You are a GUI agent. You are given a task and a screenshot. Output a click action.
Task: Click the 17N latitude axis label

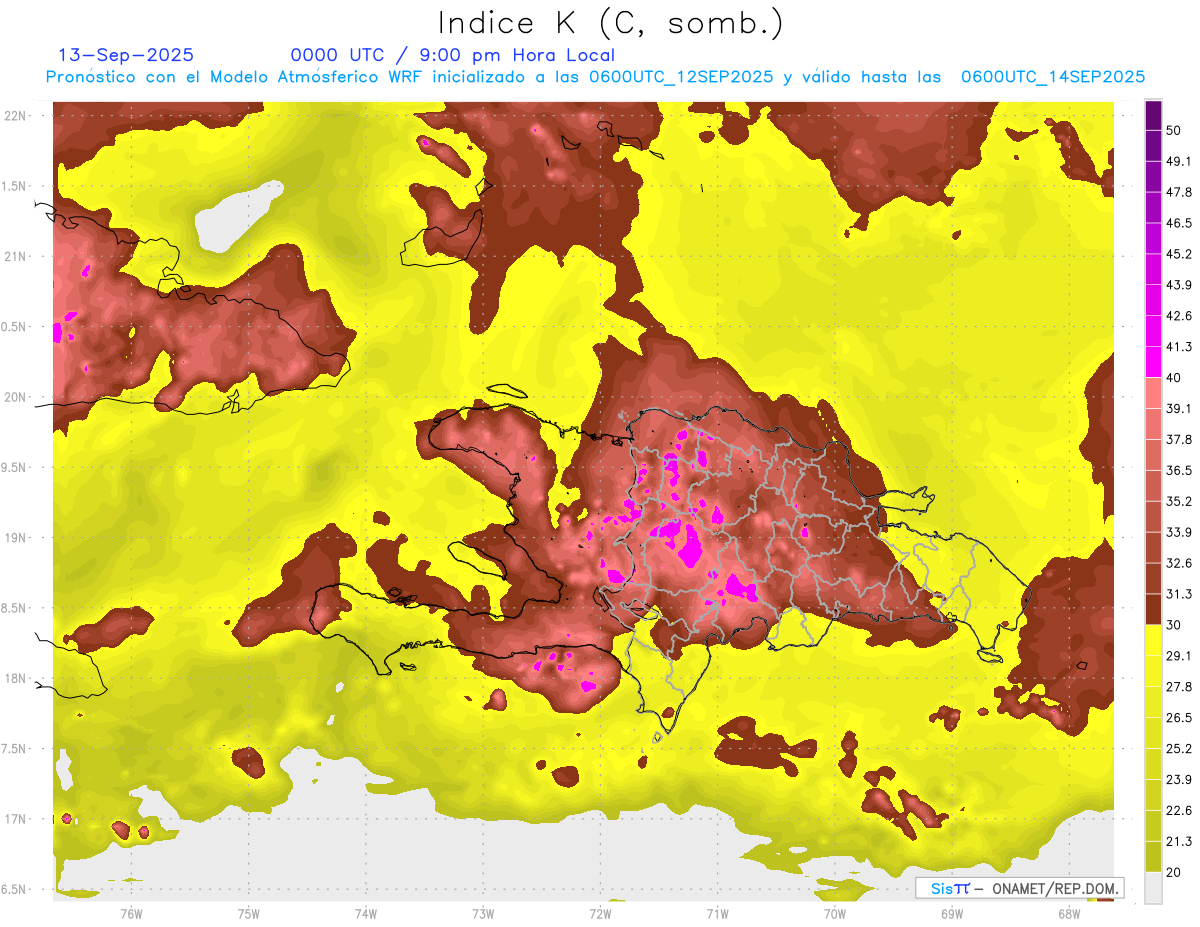coord(16,819)
